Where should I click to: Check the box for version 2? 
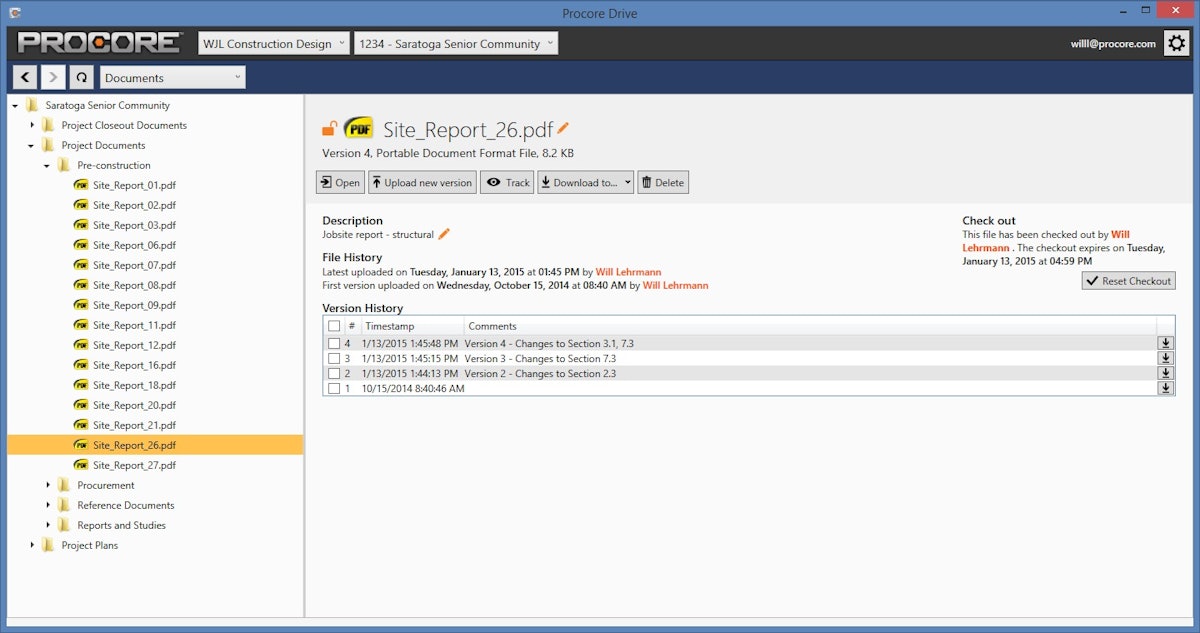[334, 374]
